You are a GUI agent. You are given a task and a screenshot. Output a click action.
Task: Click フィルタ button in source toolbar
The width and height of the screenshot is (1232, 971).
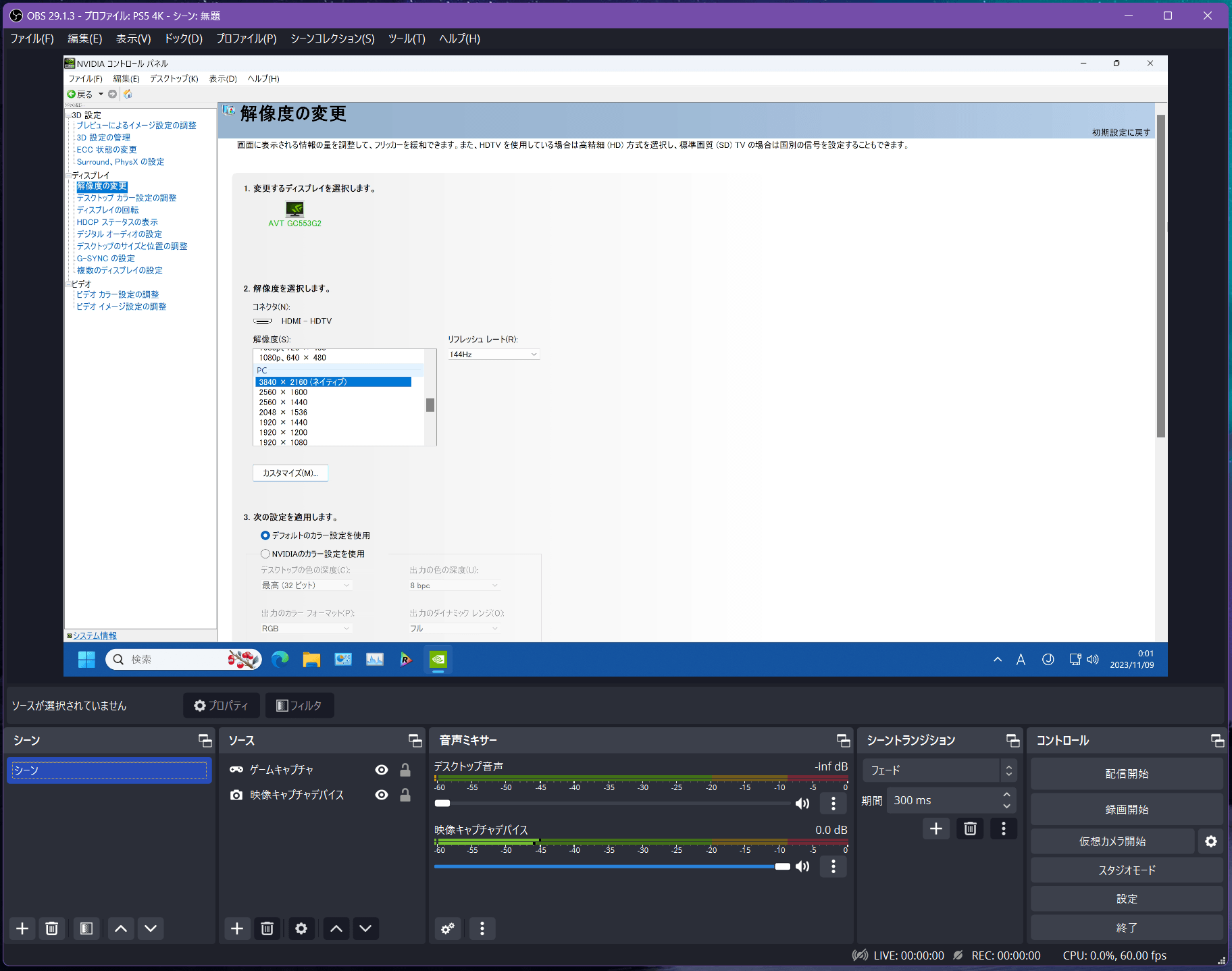click(x=299, y=706)
